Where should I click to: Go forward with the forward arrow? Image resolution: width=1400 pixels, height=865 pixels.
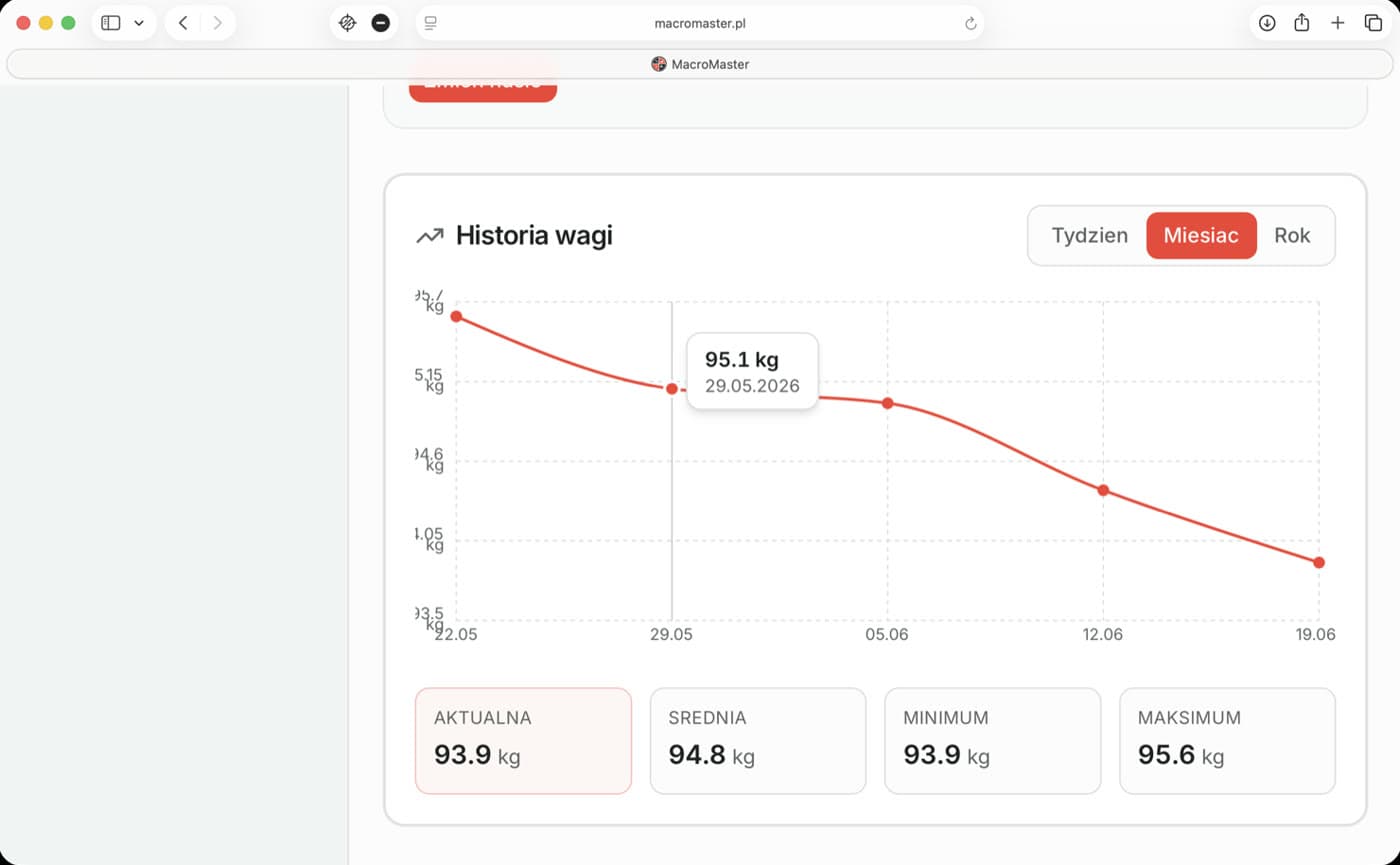[x=217, y=23]
